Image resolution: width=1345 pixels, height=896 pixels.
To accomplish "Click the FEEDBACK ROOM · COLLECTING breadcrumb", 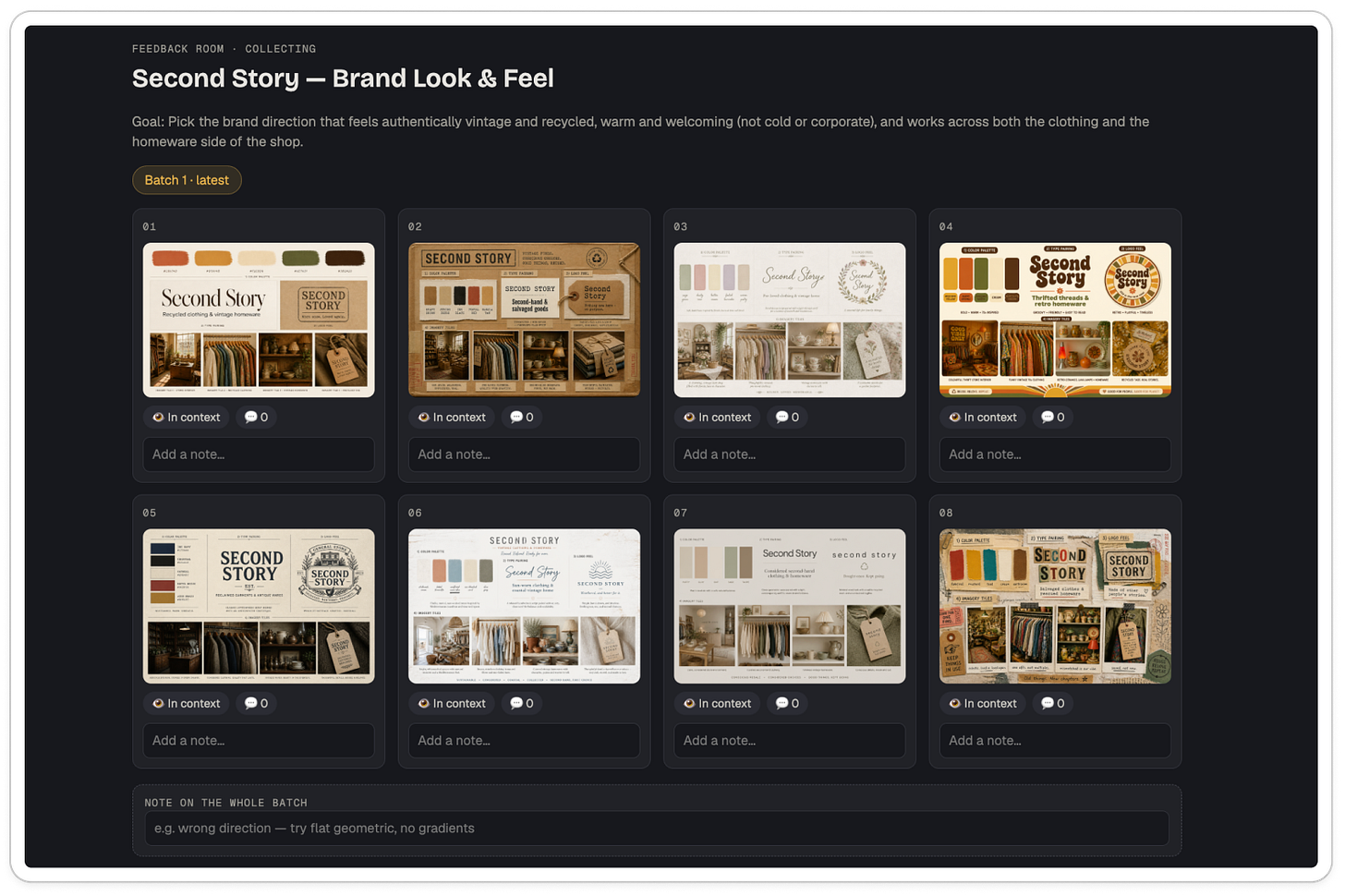I will pos(224,49).
